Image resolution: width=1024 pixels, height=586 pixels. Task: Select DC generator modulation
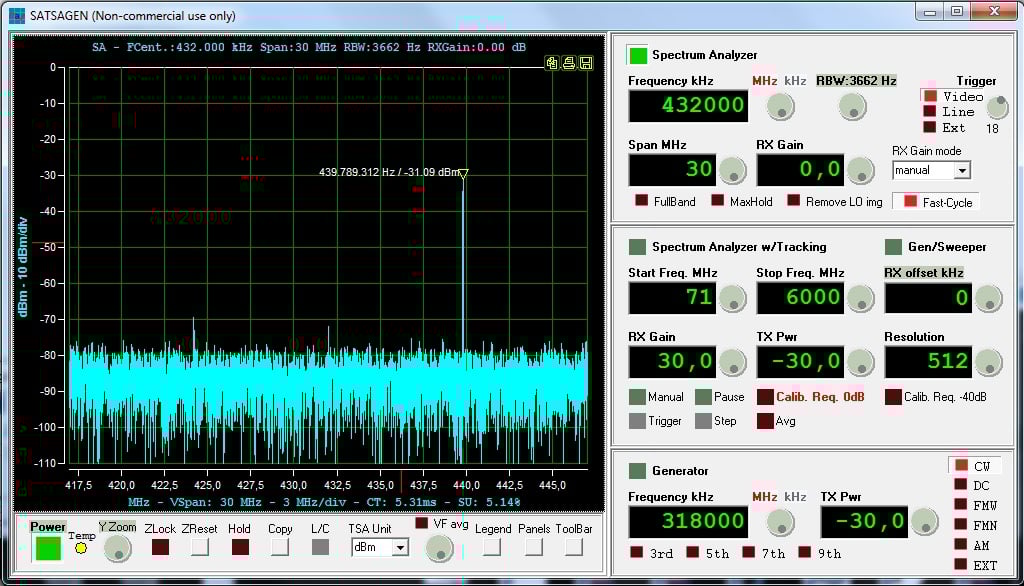[961, 485]
